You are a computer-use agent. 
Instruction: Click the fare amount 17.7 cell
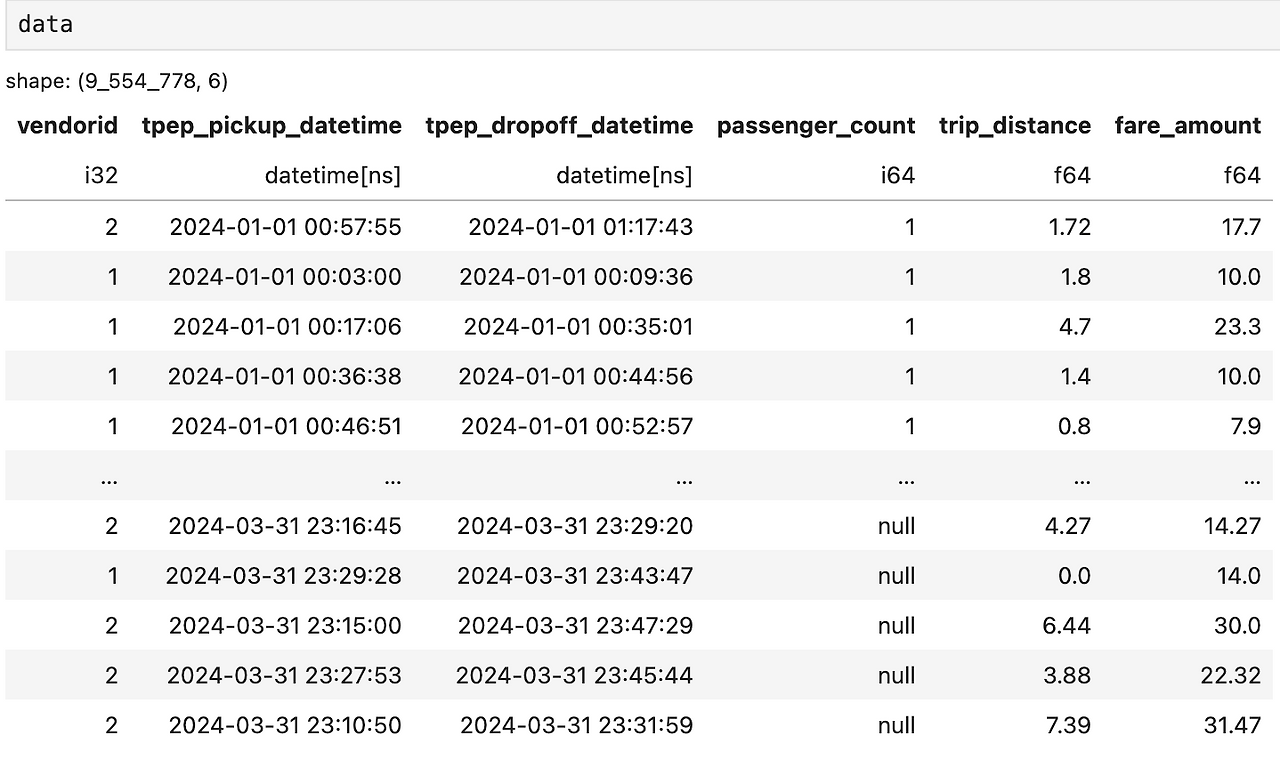click(x=1241, y=227)
